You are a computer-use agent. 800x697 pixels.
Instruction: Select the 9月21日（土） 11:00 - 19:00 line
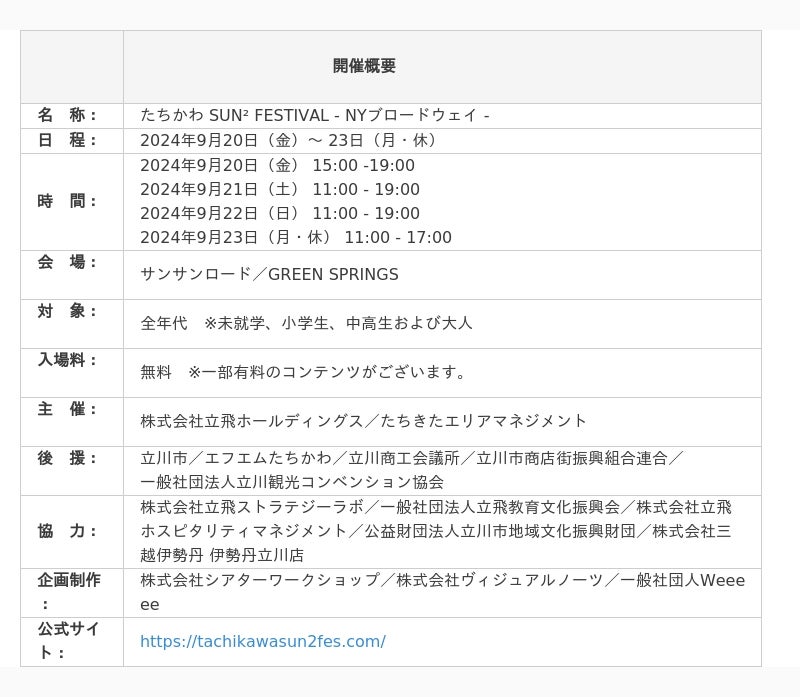click(x=280, y=189)
